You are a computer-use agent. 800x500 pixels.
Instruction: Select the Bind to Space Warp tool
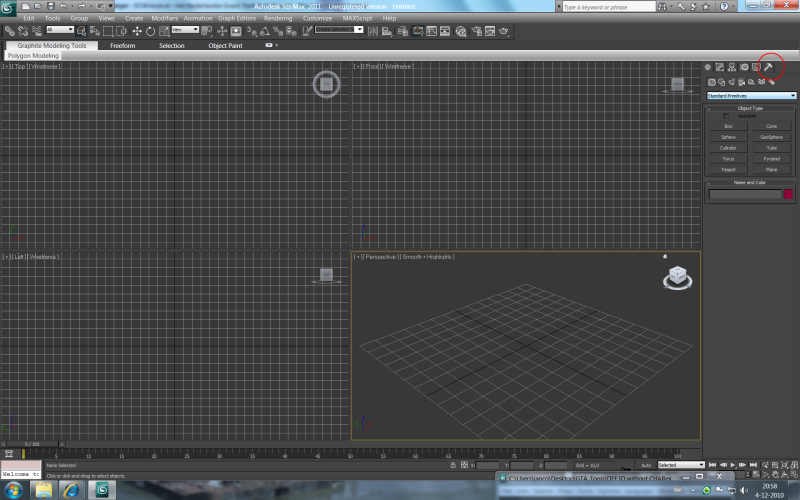click(37, 31)
